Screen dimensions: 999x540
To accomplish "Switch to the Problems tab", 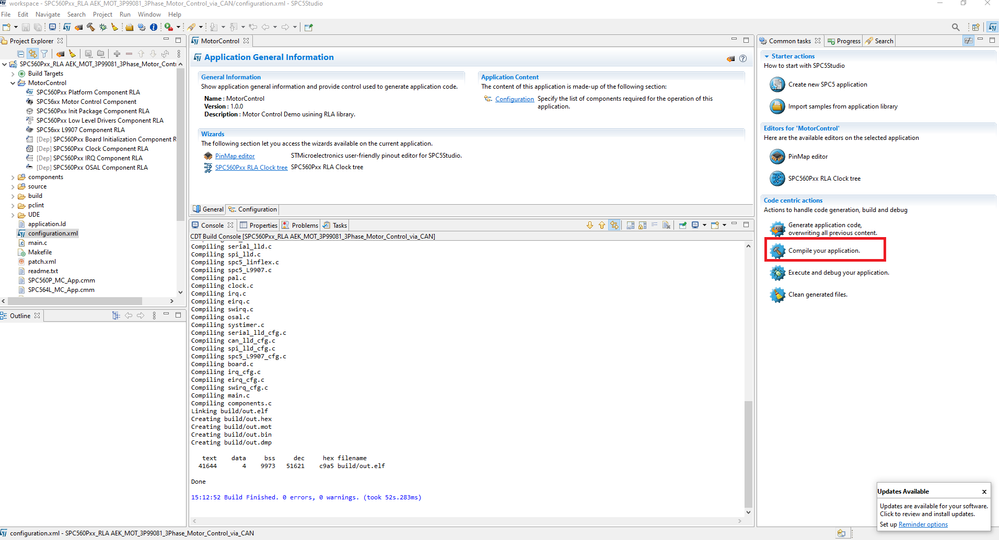I will [x=300, y=225].
